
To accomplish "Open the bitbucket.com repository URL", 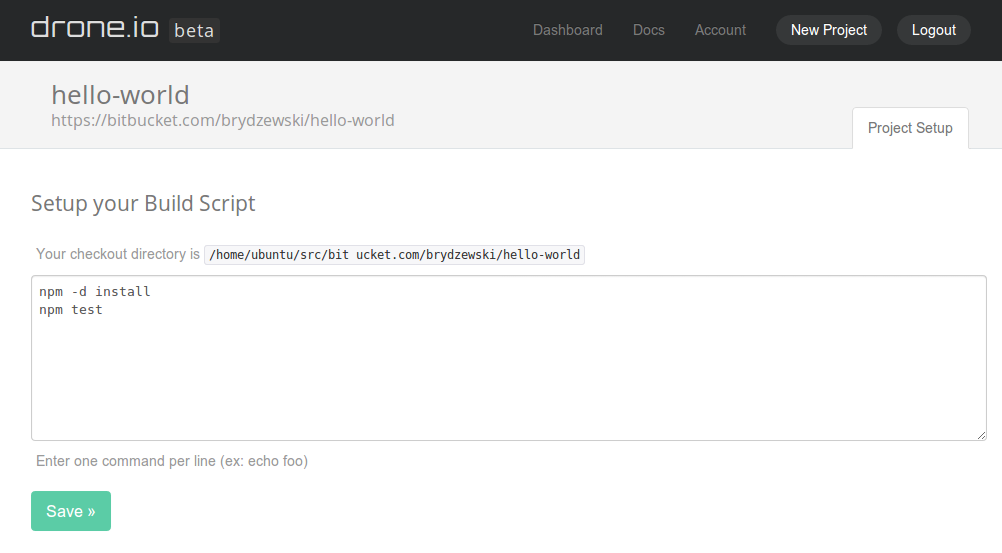I will [x=222, y=120].
